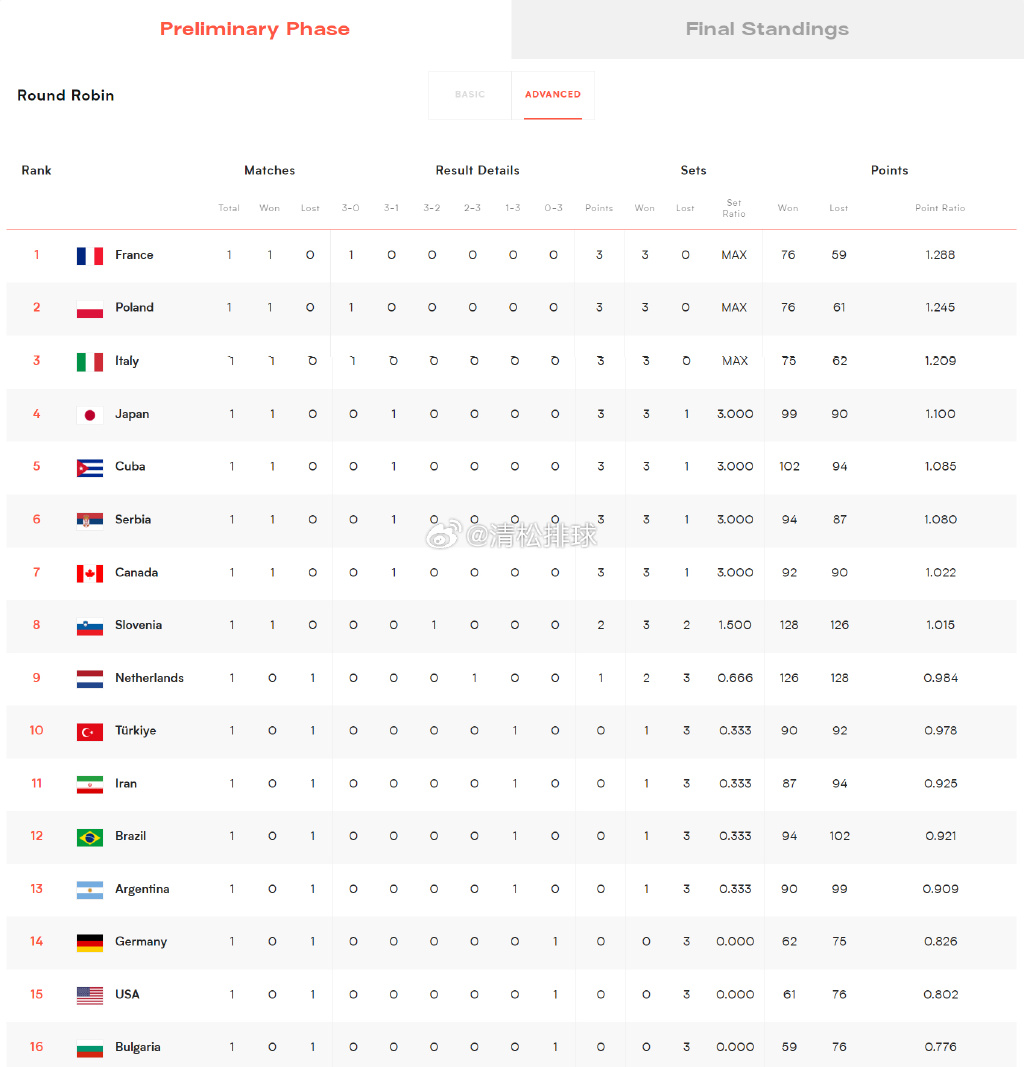
Task: Click the Set Ratio column header
Action: click(734, 208)
